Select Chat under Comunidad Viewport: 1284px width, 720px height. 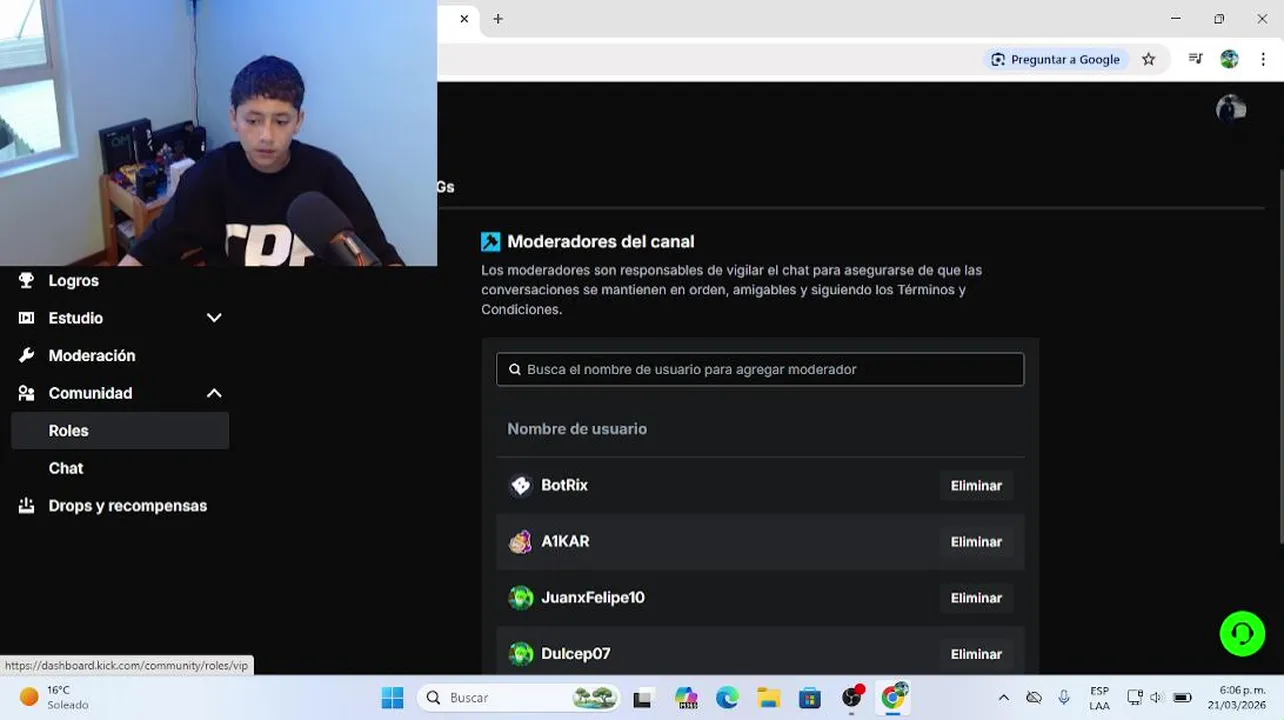(x=66, y=468)
